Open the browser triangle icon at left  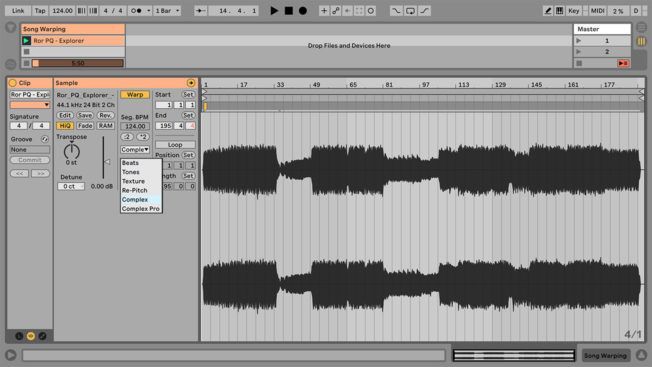[x=10, y=28]
